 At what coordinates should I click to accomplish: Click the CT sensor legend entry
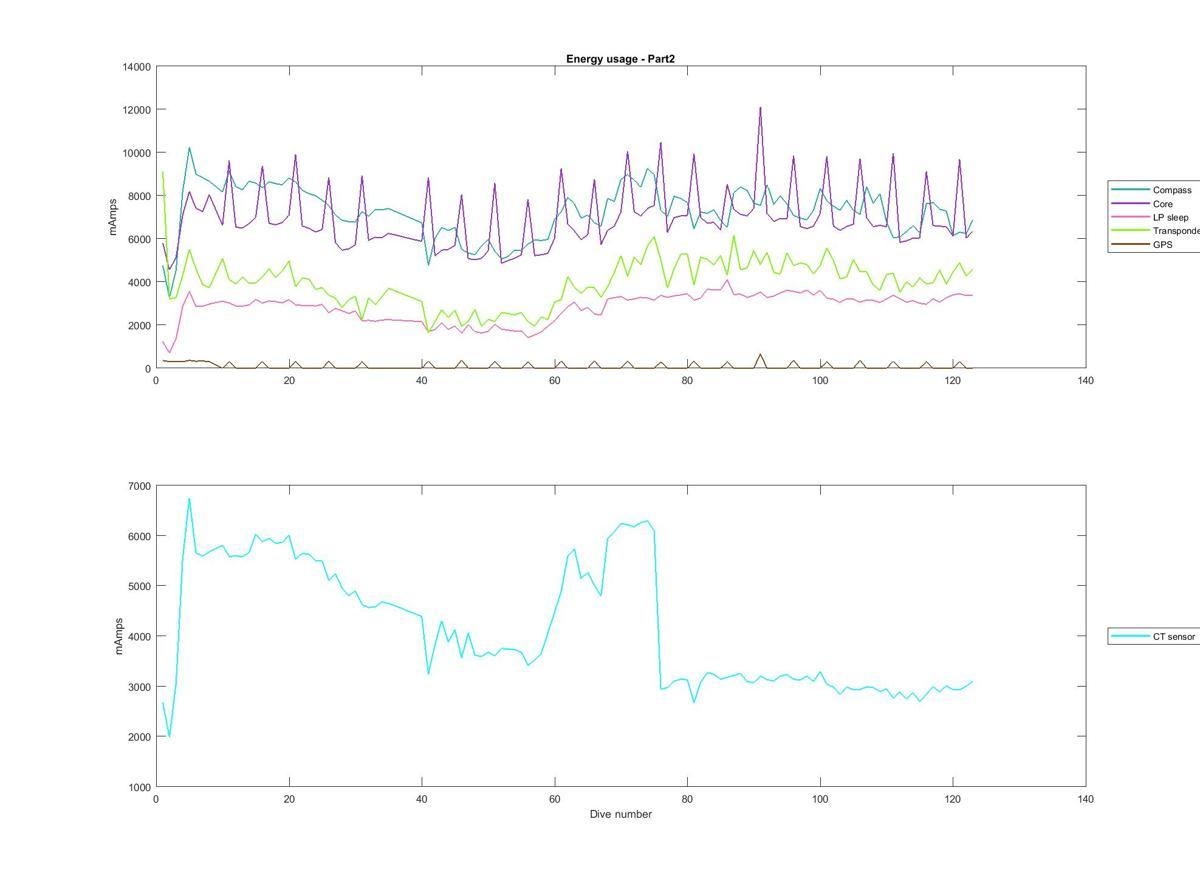1153,636
